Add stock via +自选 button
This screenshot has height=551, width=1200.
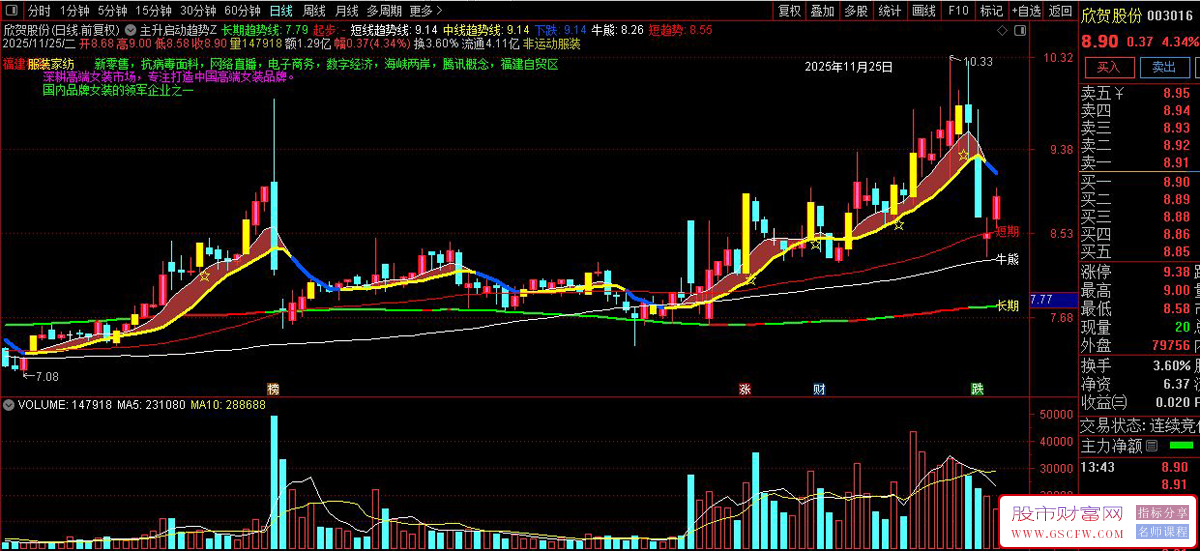[x=1025, y=11]
